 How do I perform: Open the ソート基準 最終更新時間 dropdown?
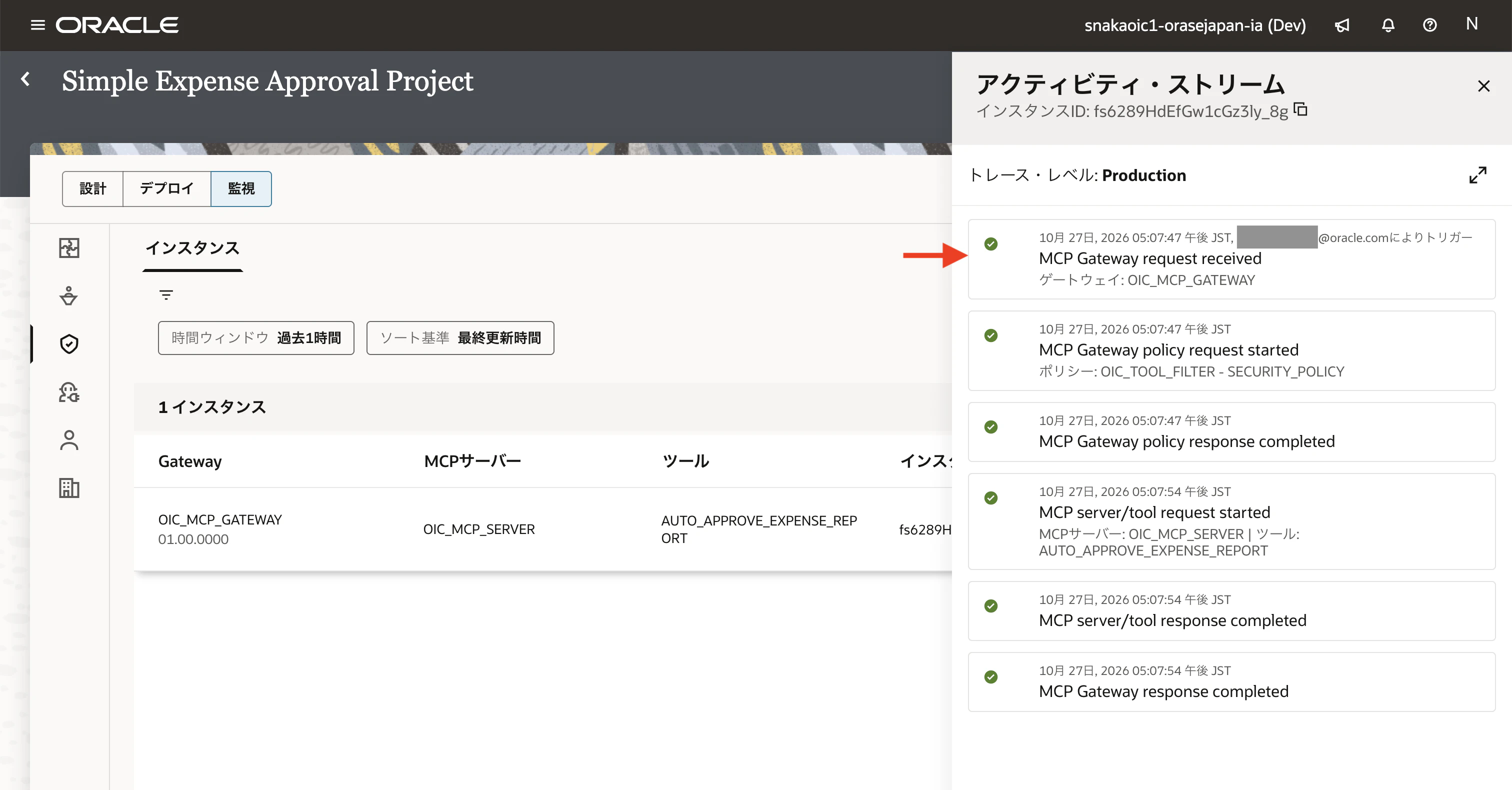(x=460, y=338)
